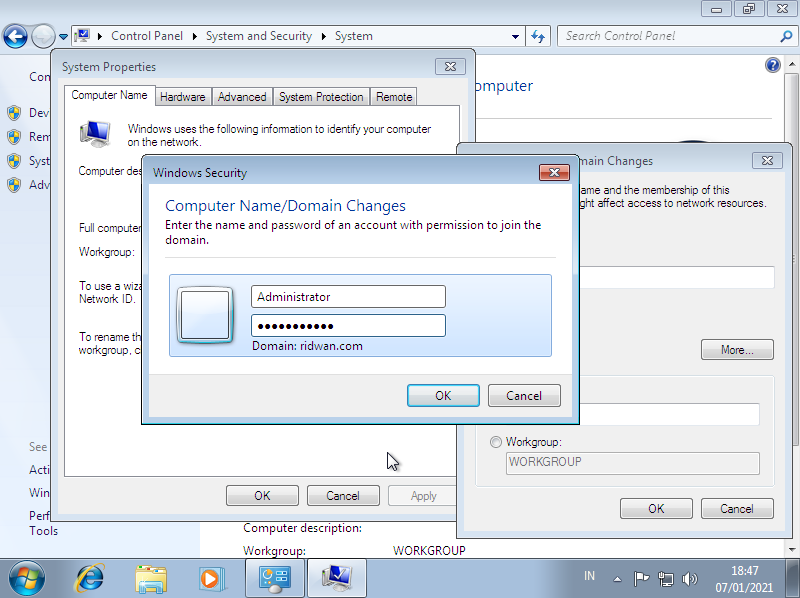The image size is (800, 598).
Task: Open the Remote tab in System Properties
Action: pyautogui.click(x=394, y=96)
